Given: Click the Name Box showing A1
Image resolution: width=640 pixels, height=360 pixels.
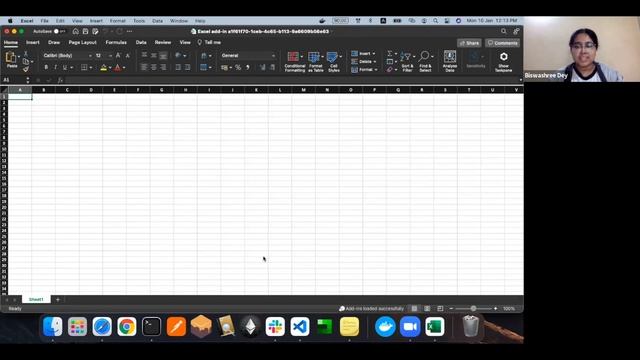Looking at the screenshot, I should pos(13,80).
